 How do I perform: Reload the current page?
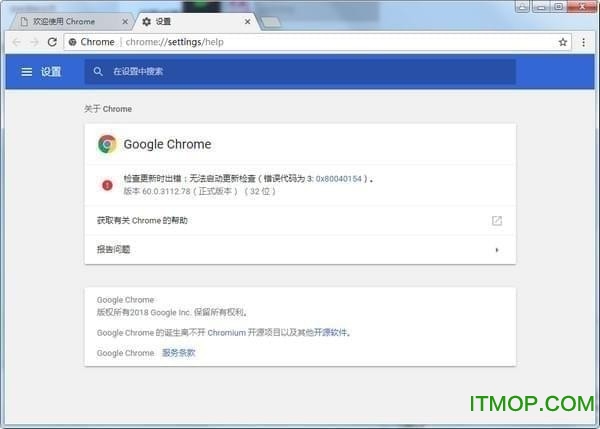52,42
